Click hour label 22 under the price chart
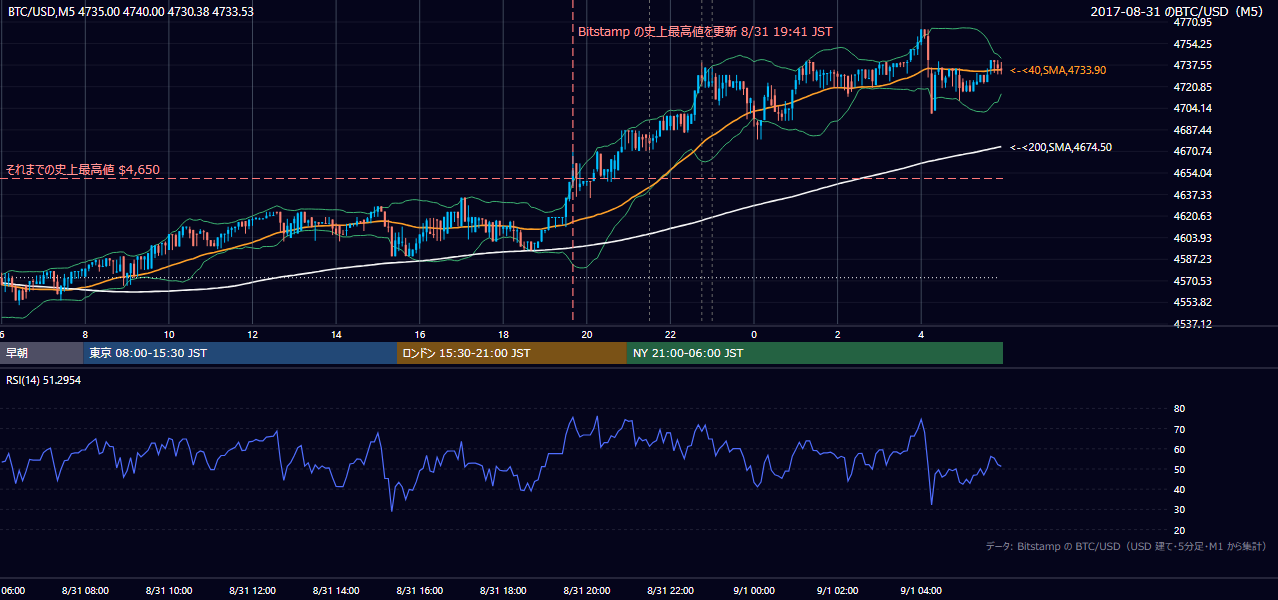Image resolution: width=1278 pixels, height=600 pixels. [x=670, y=334]
